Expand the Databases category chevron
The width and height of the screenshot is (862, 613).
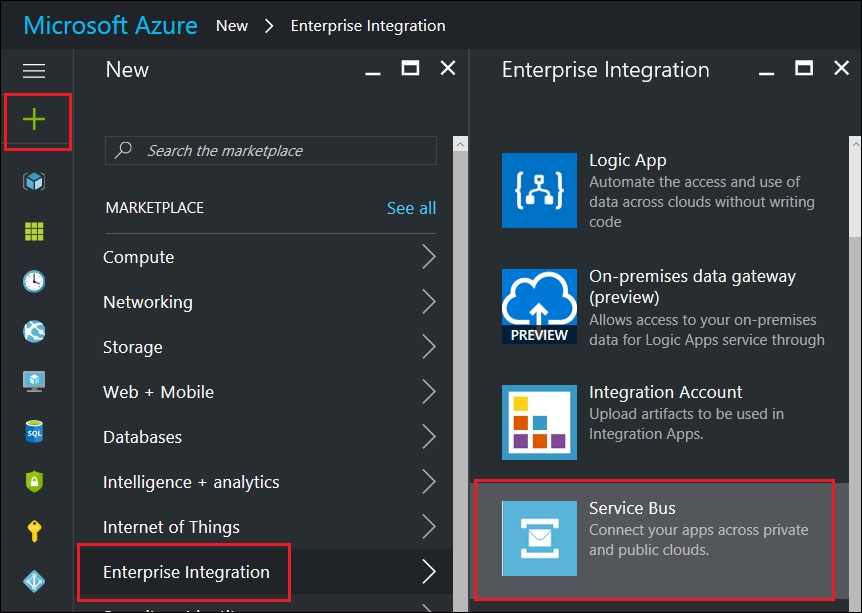429,437
